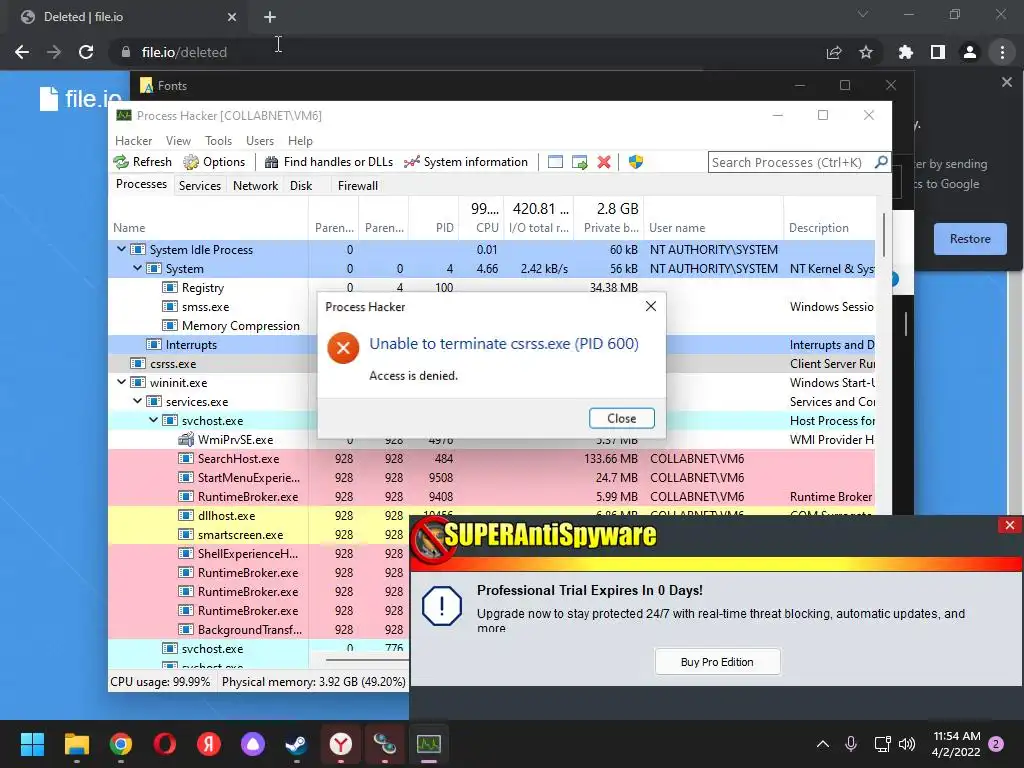
Task: Switch to the Services tab
Action: (x=200, y=185)
